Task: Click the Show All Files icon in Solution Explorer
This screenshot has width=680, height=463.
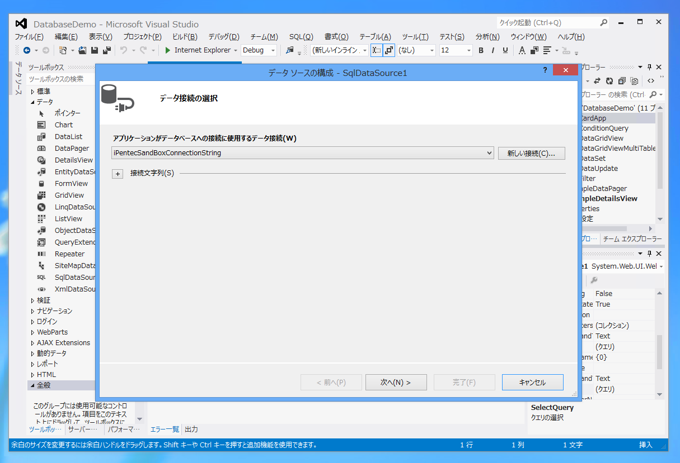Action: click(x=634, y=81)
